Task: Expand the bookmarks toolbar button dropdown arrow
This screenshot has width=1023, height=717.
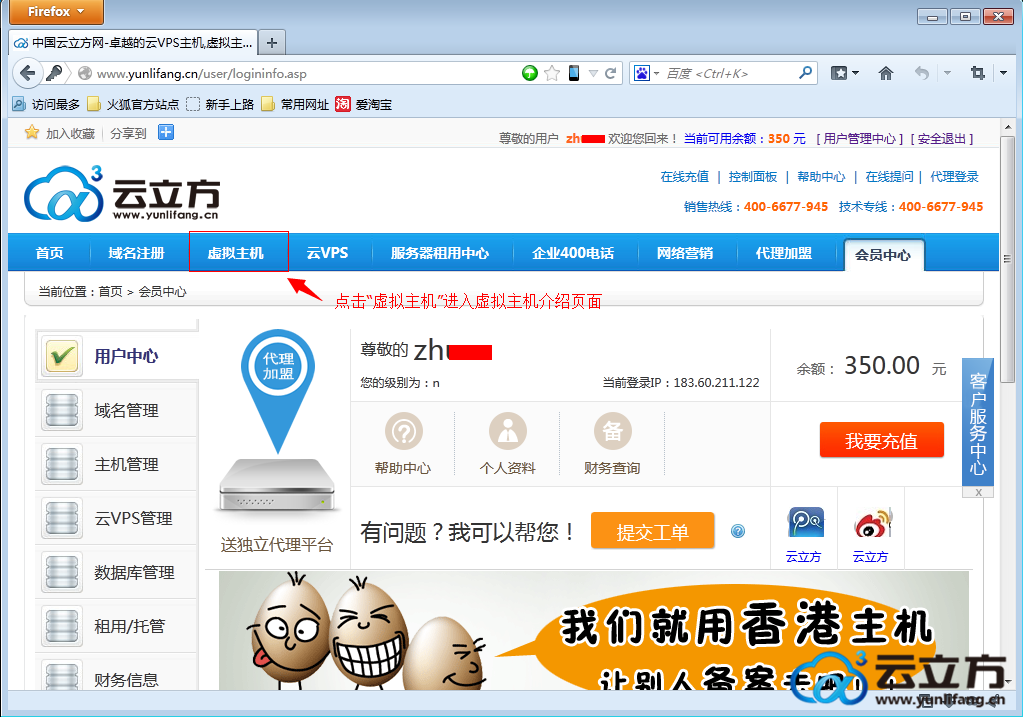Action: [x=855, y=73]
